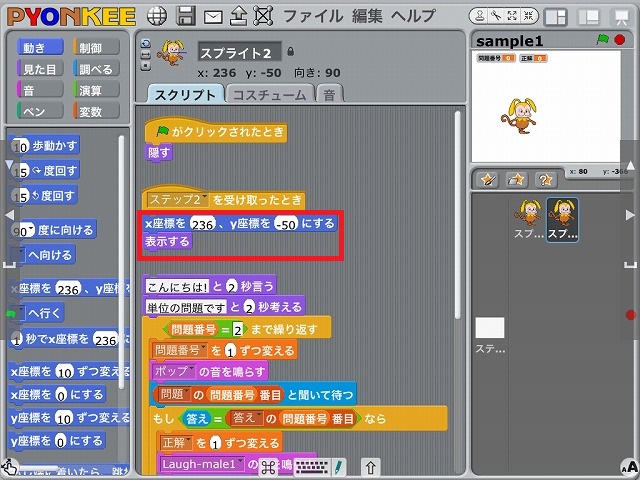Image resolution: width=640 pixels, height=480 pixels.
Task: Click the green flag start button
Action: click(x=602, y=40)
